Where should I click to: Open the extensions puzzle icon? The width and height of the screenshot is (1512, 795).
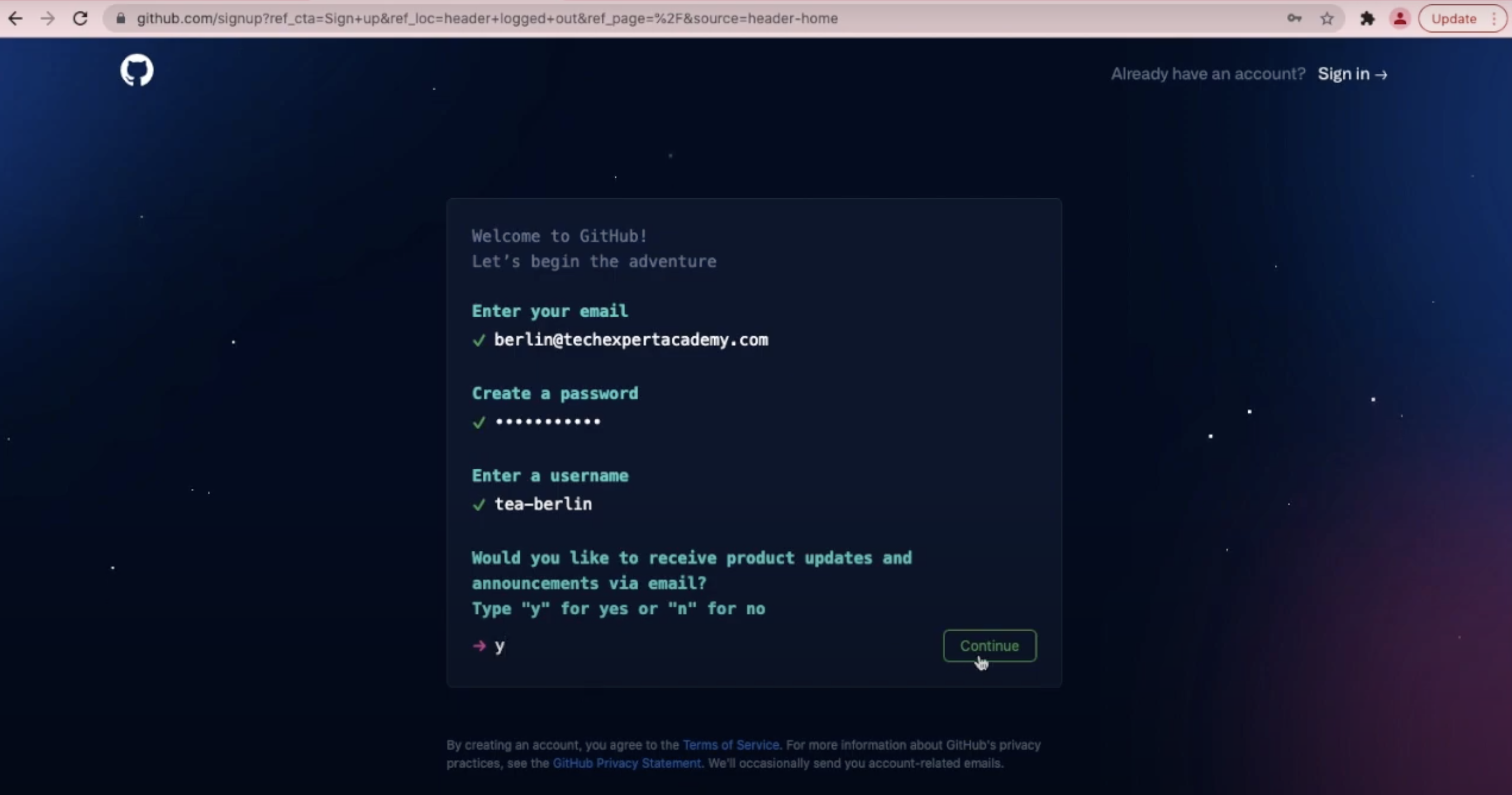click(1368, 19)
